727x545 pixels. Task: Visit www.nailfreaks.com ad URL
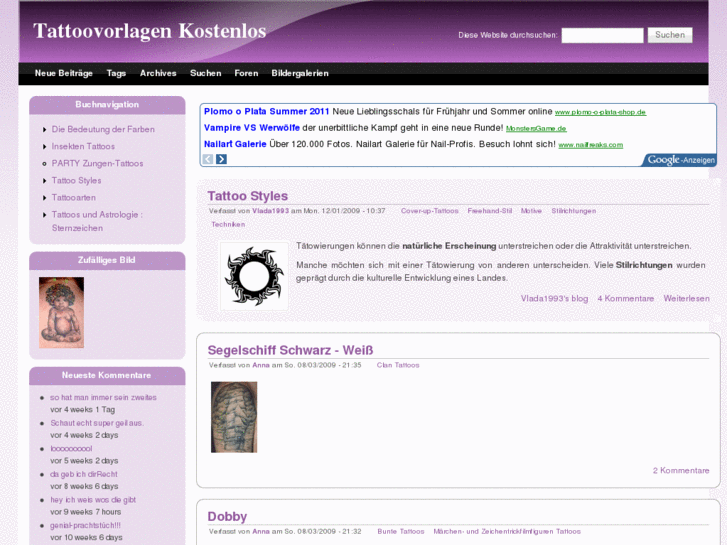[x=591, y=145]
